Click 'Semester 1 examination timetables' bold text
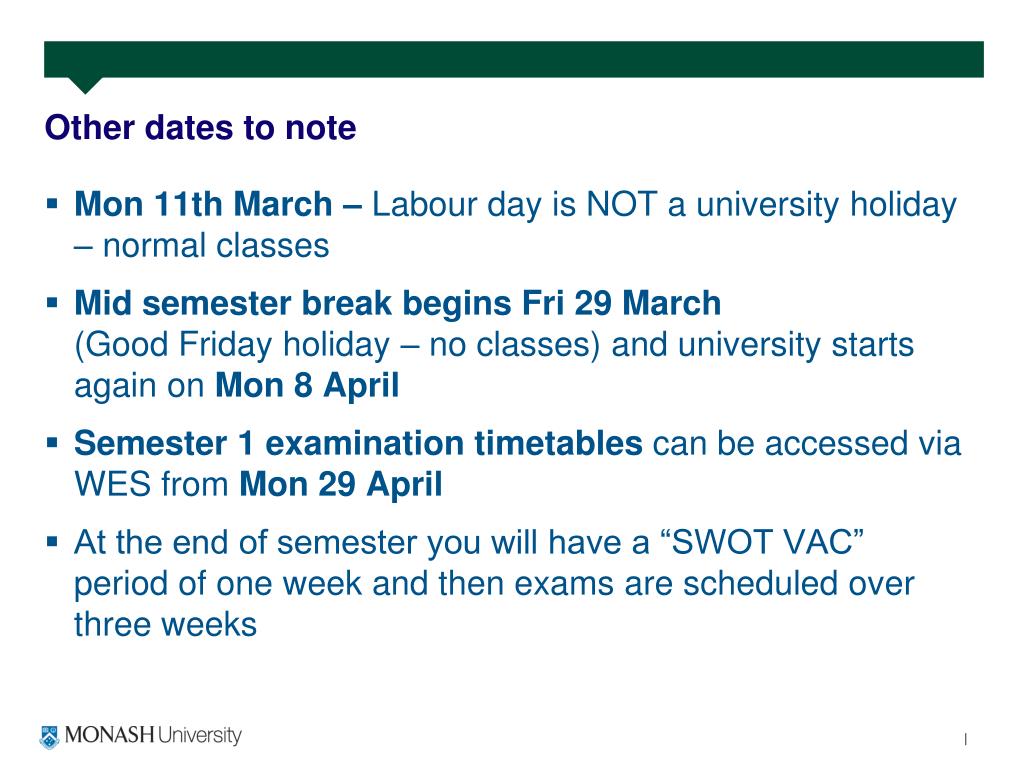 (358, 443)
